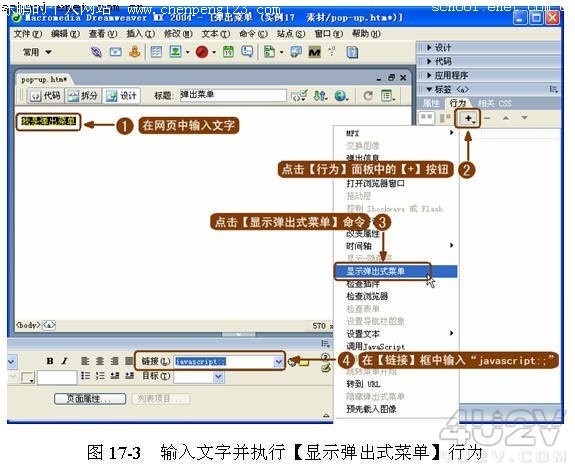Open the 目标 target dropdown

(x=218, y=377)
